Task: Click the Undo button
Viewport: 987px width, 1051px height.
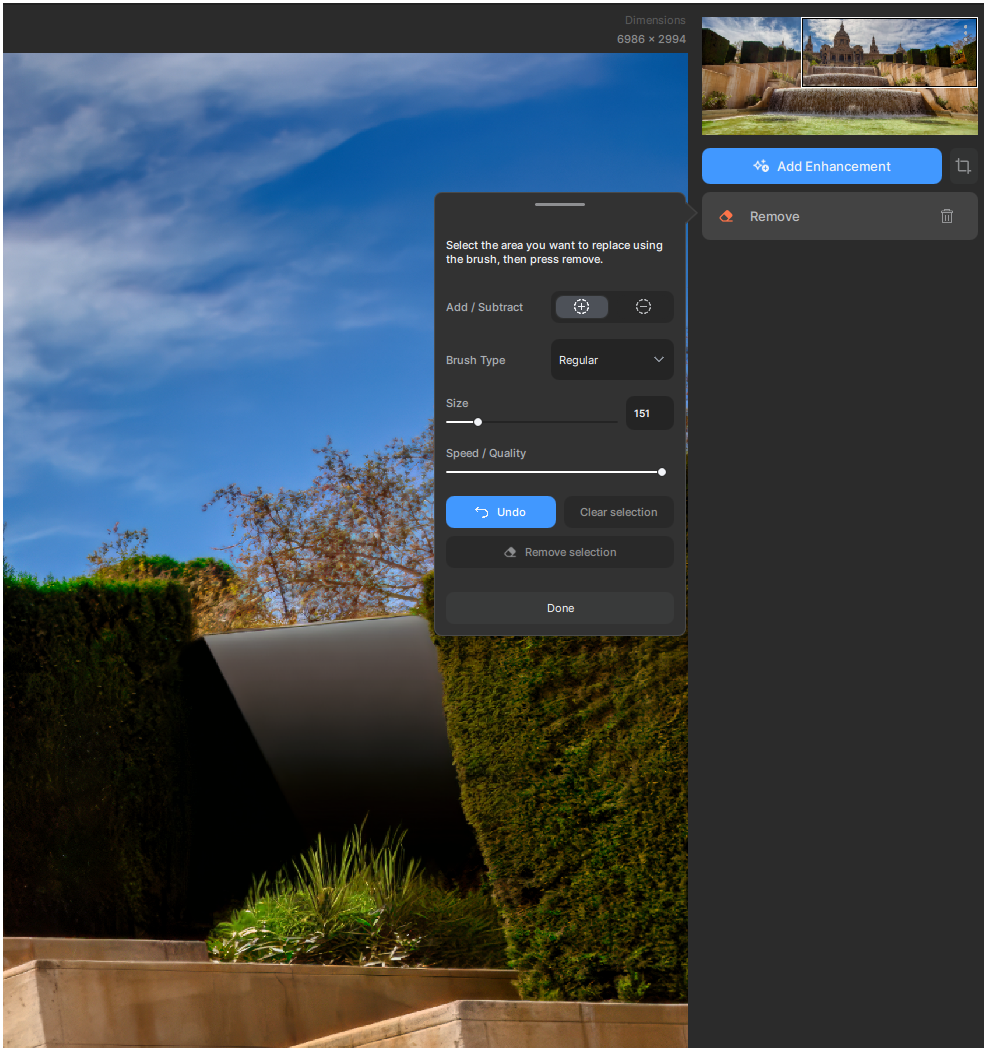Action: (x=501, y=512)
